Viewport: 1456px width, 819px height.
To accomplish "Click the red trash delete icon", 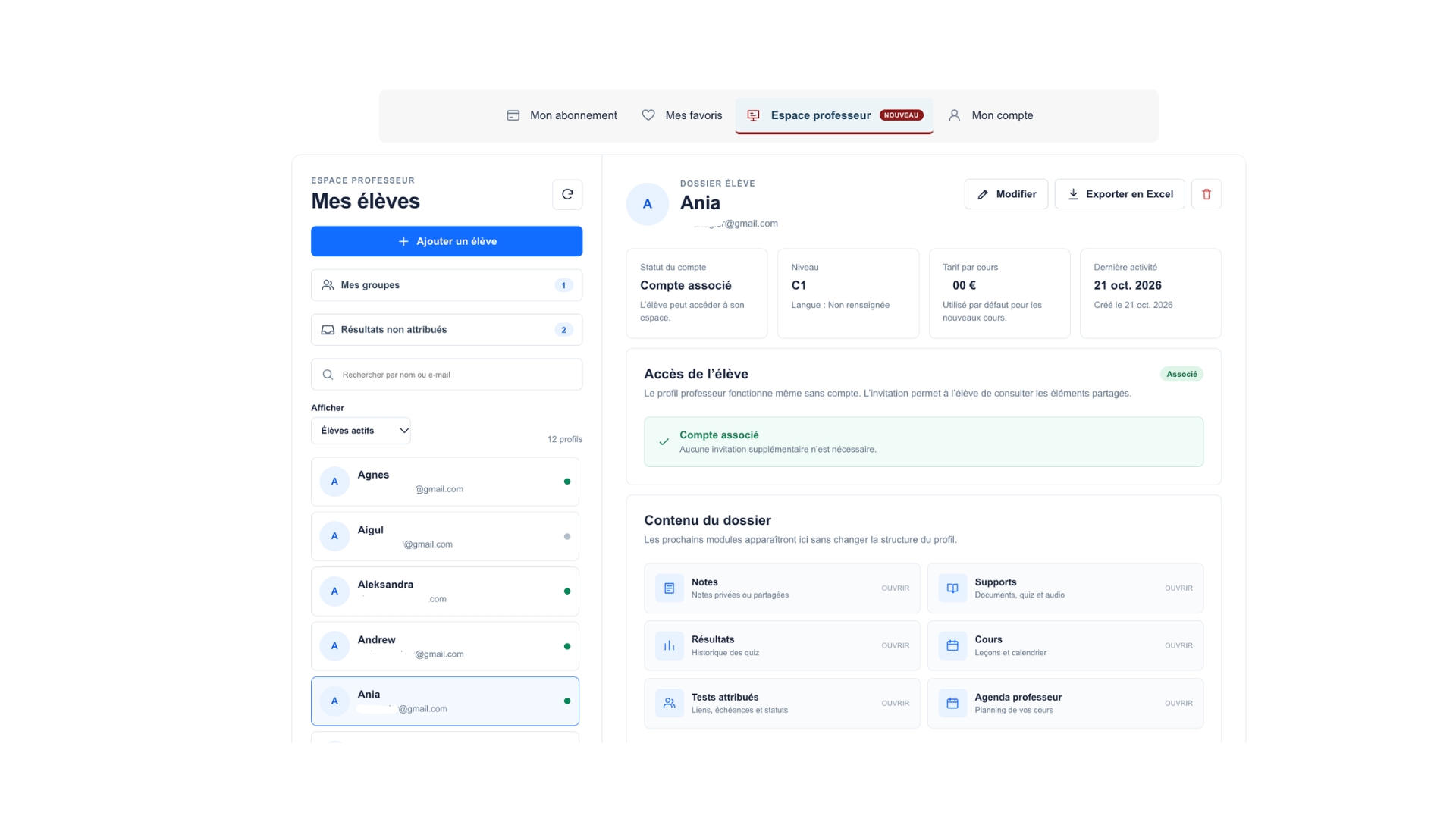I will [x=1207, y=194].
